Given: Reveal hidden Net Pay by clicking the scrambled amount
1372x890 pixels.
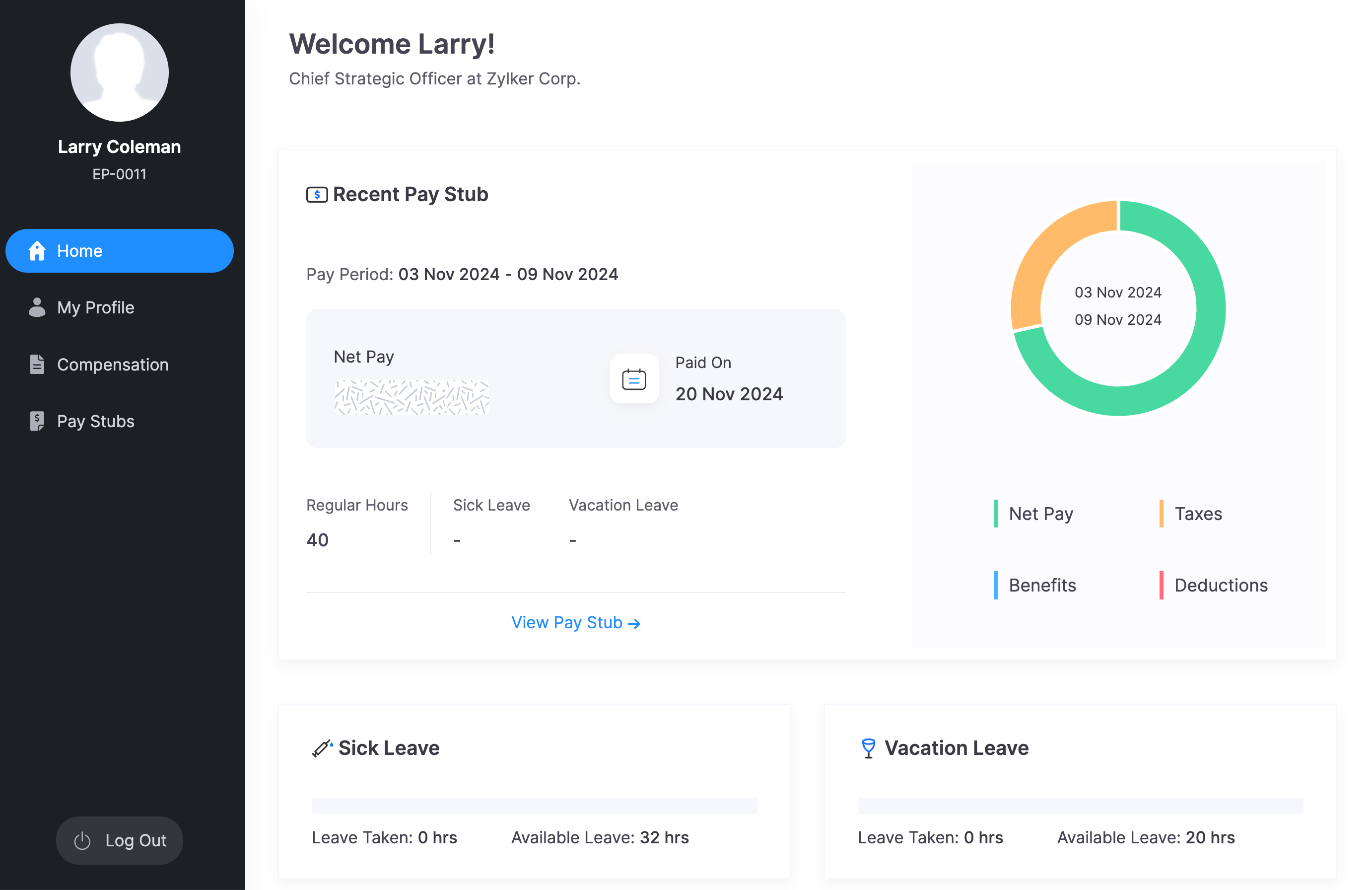Looking at the screenshot, I should [x=412, y=396].
